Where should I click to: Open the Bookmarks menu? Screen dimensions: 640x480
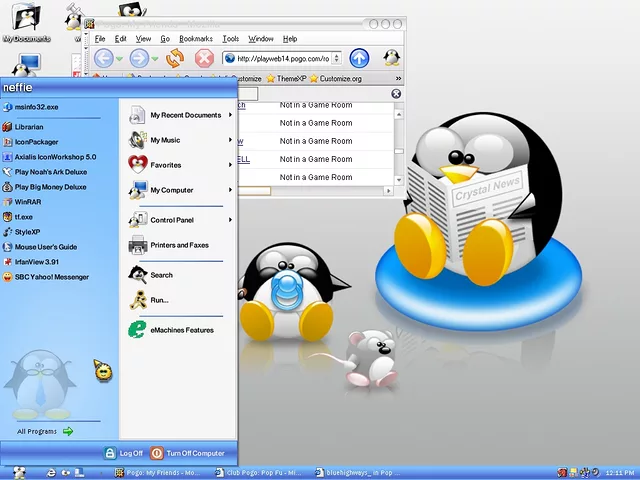(x=196, y=39)
